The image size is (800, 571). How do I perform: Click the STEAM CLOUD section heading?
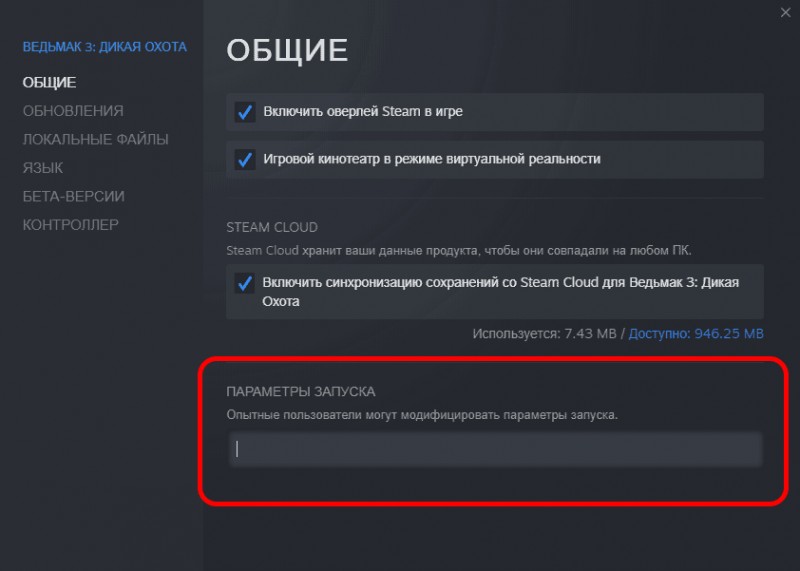point(272,227)
